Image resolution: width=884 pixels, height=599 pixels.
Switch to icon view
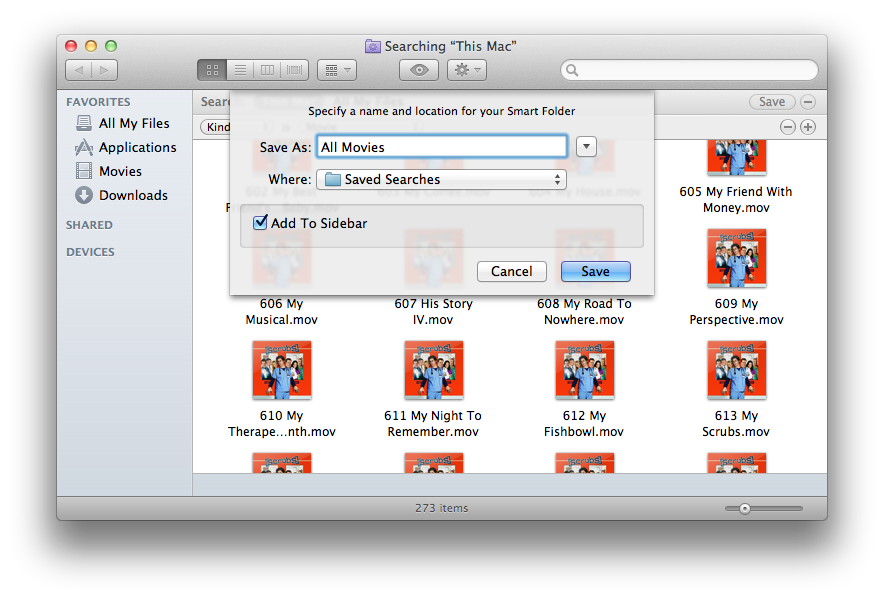[x=213, y=70]
